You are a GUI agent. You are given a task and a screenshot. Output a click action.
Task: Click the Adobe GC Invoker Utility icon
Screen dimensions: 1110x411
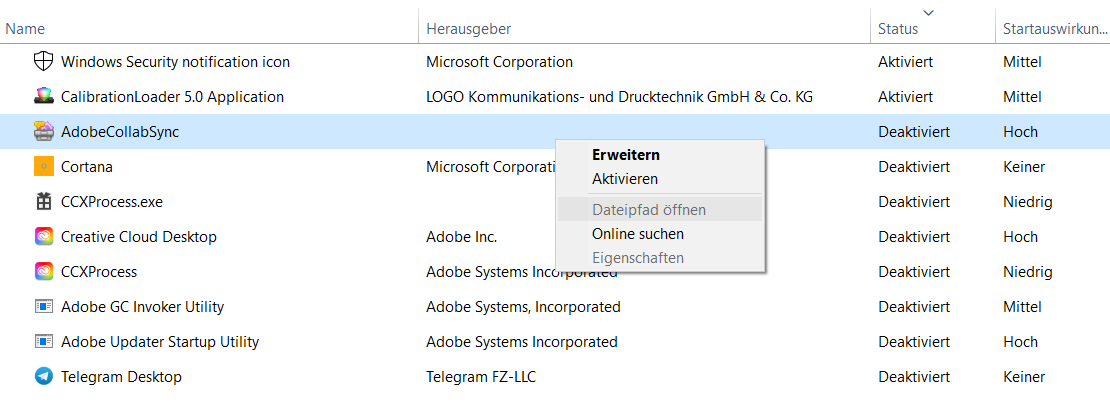click(x=43, y=307)
